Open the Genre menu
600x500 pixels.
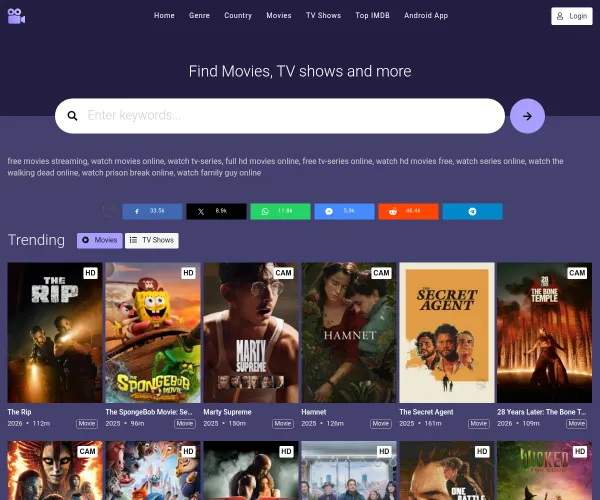tap(199, 16)
